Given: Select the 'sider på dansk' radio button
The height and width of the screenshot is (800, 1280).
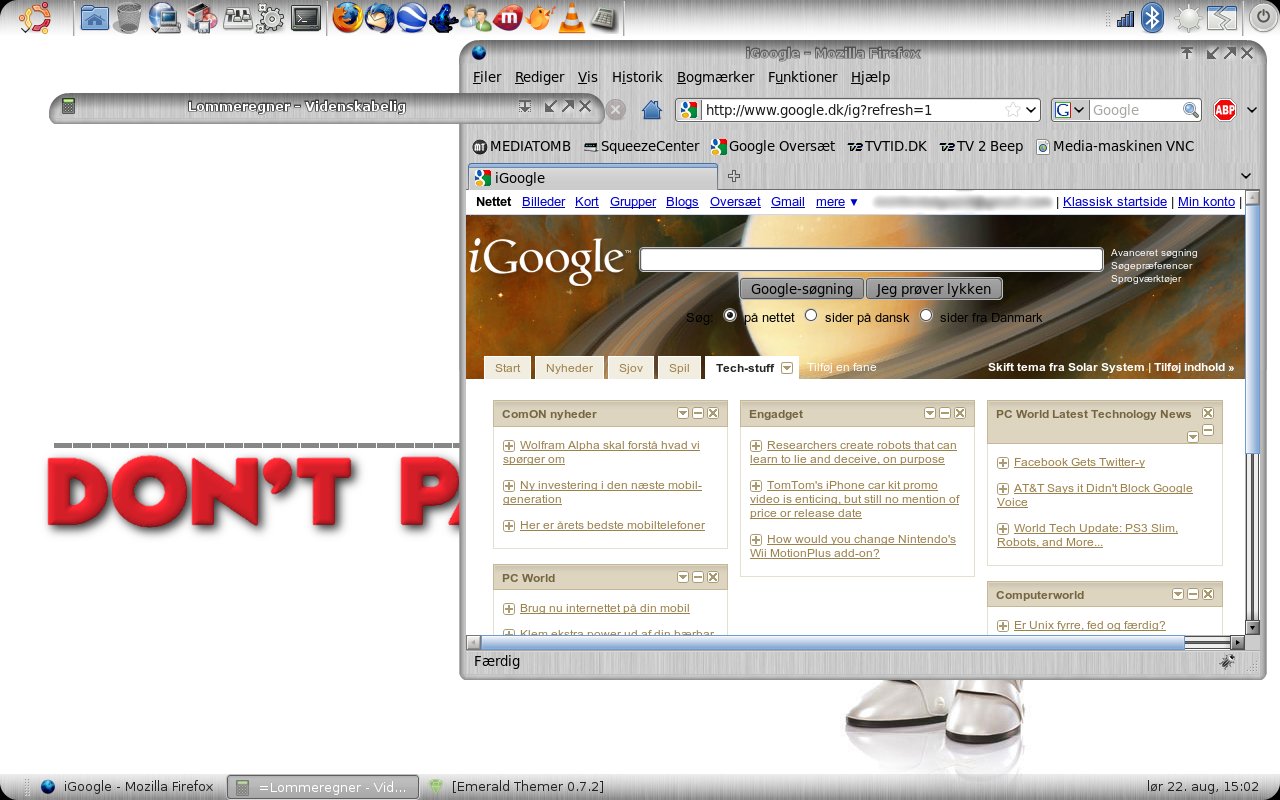Looking at the screenshot, I should 811,315.
